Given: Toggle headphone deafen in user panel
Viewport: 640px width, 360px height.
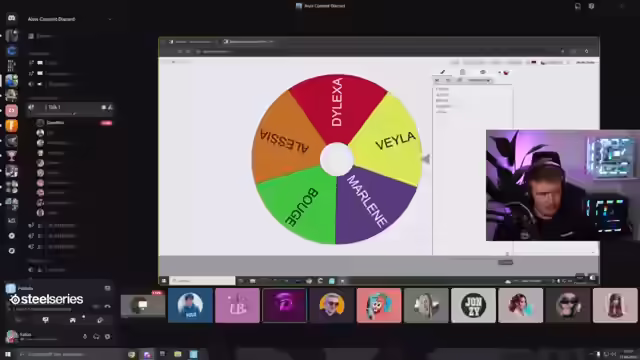Looking at the screenshot, I should click(96, 337).
